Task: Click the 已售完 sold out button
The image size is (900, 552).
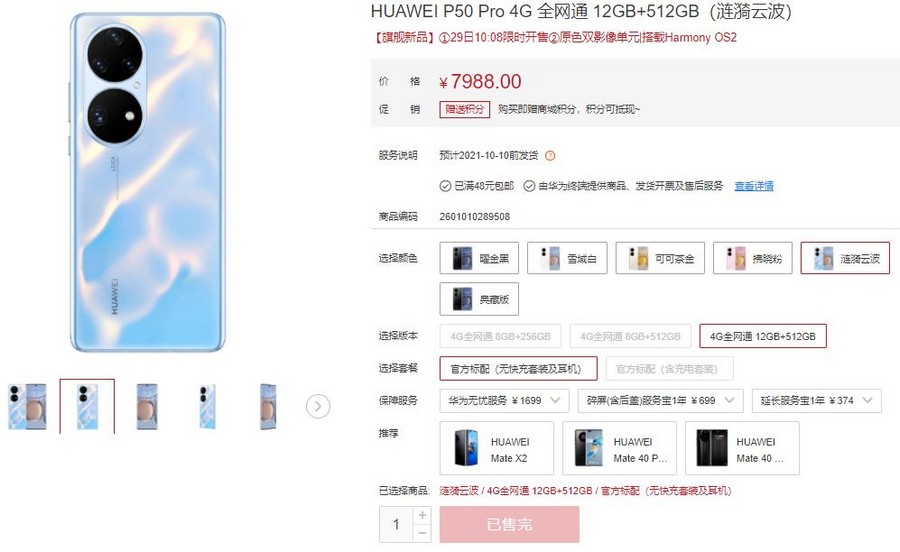Action: 509,524
